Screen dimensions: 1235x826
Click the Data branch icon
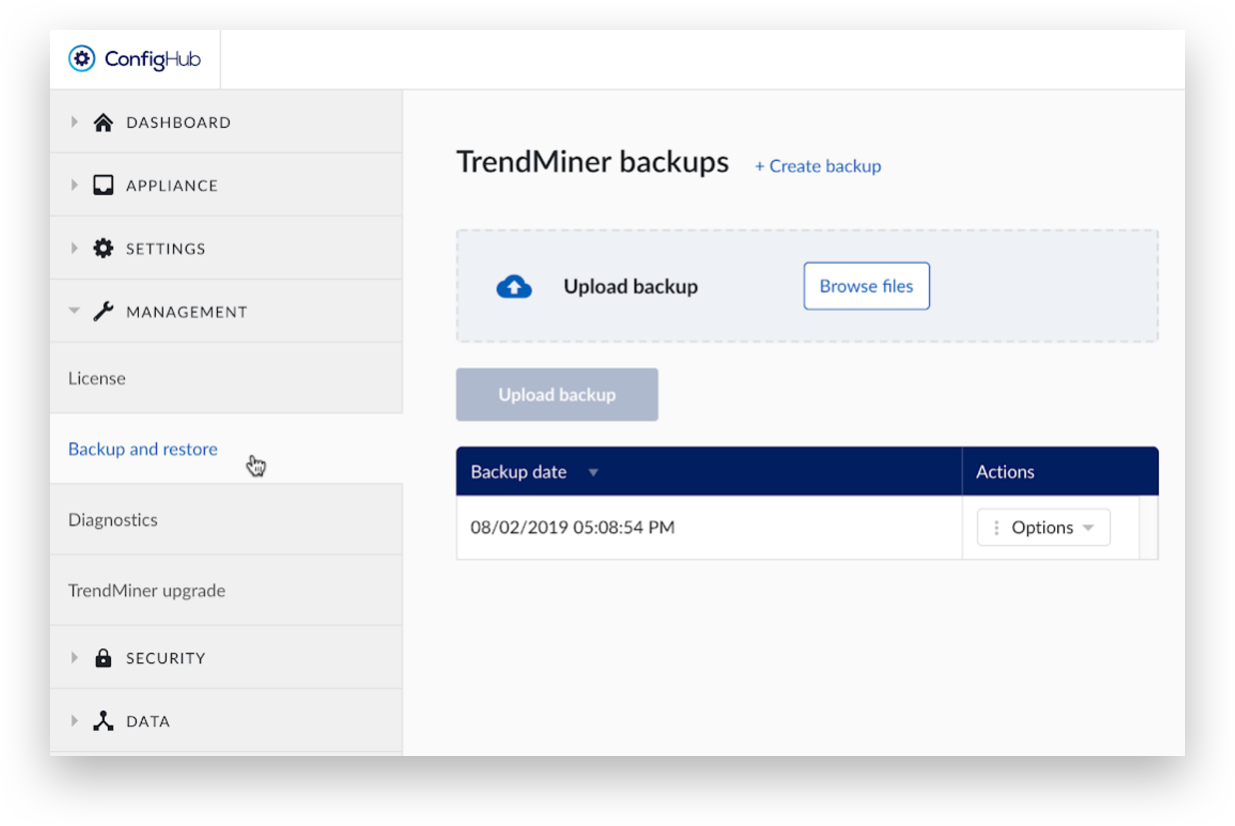point(103,721)
